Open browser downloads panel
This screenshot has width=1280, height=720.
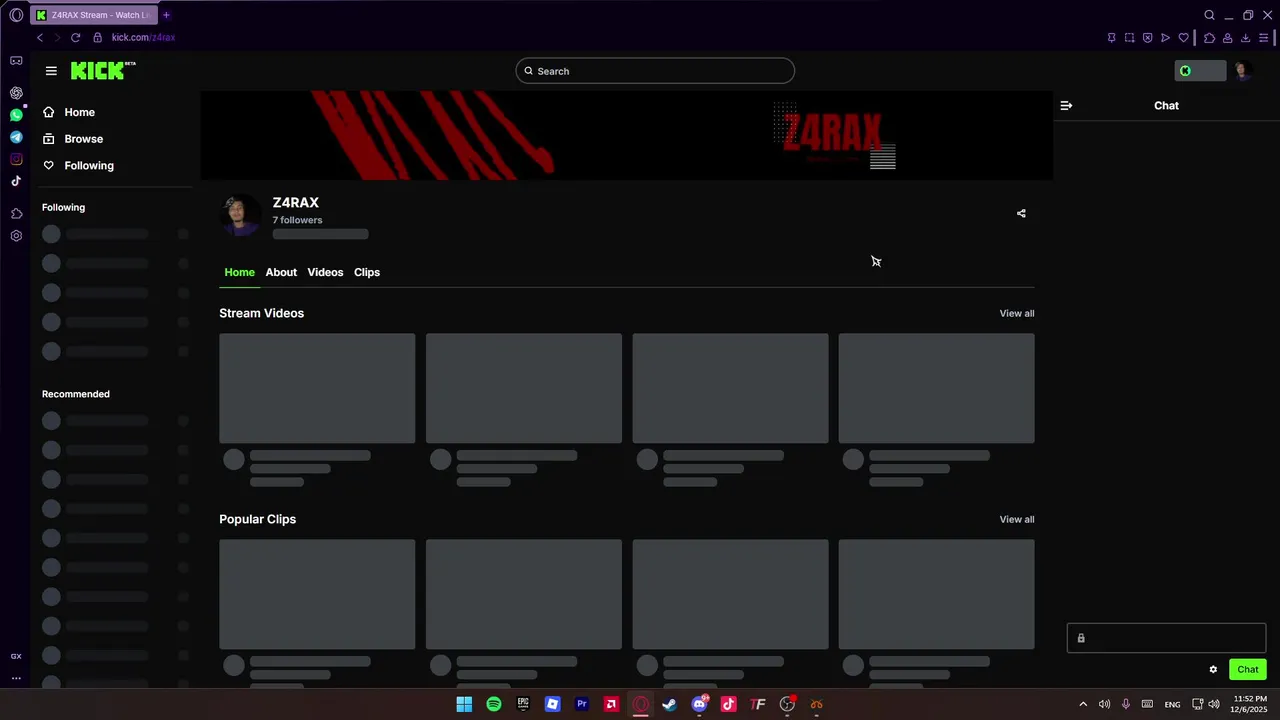(1245, 38)
